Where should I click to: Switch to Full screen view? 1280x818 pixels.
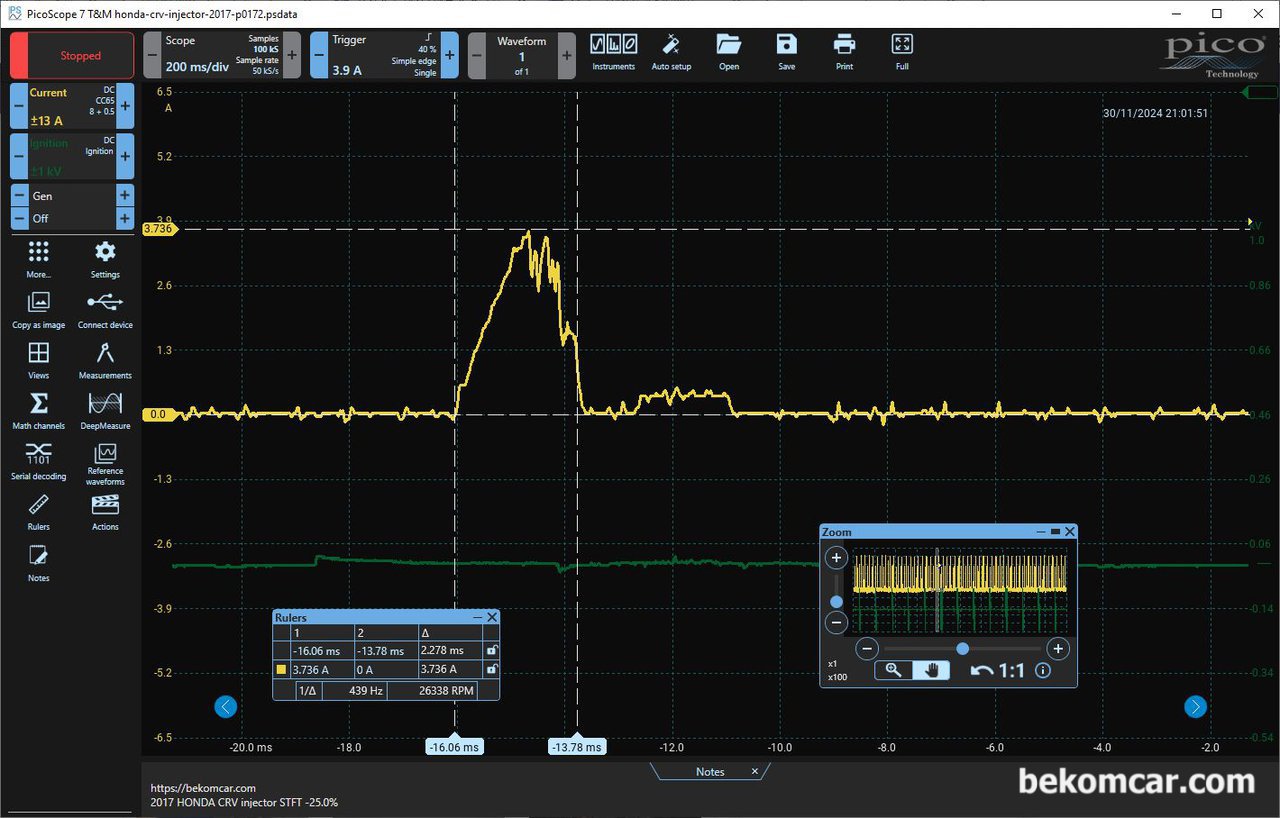[x=902, y=53]
